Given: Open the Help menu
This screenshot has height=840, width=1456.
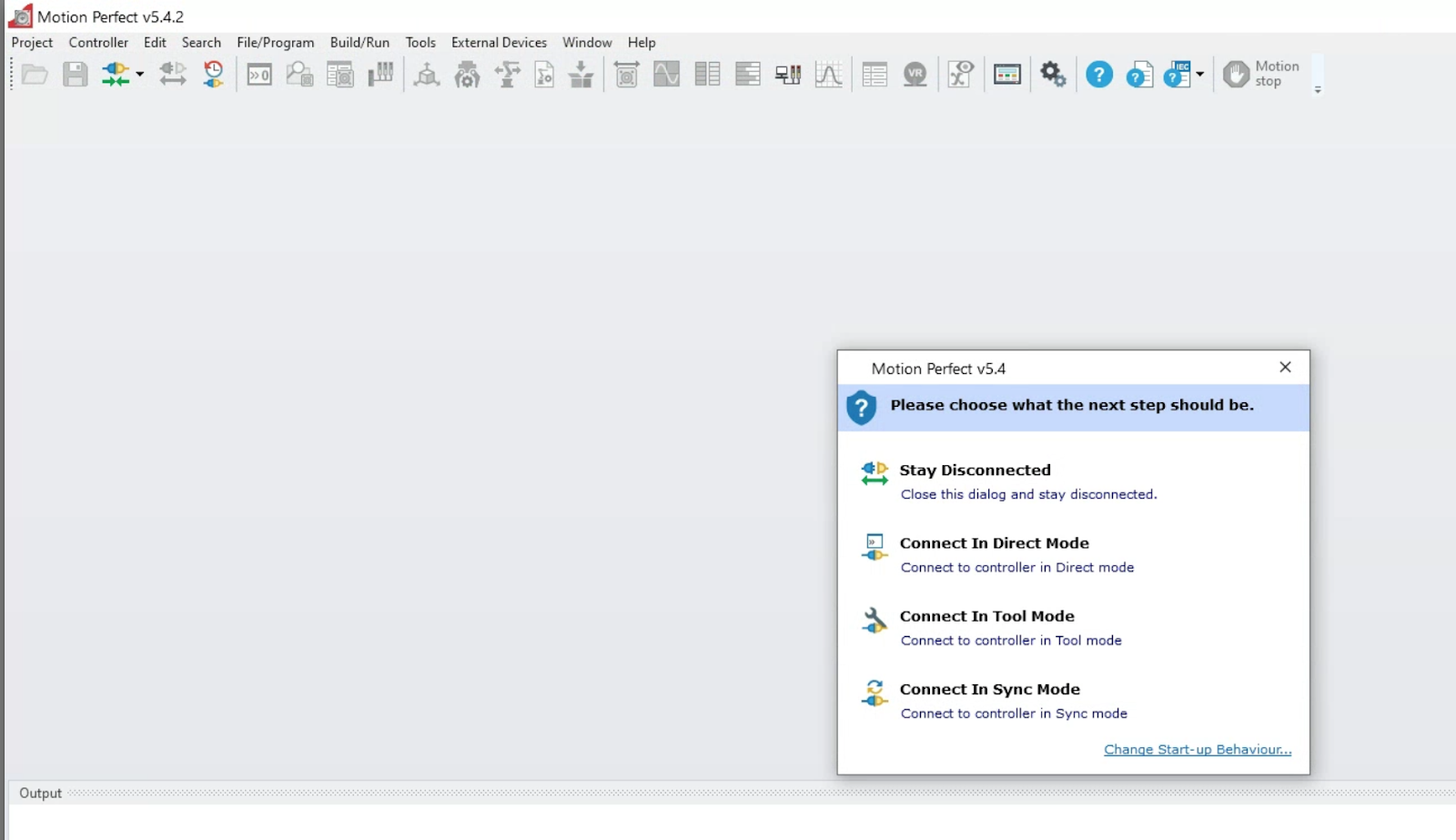Looking at the screenshot, I should [x=642, y=43].
